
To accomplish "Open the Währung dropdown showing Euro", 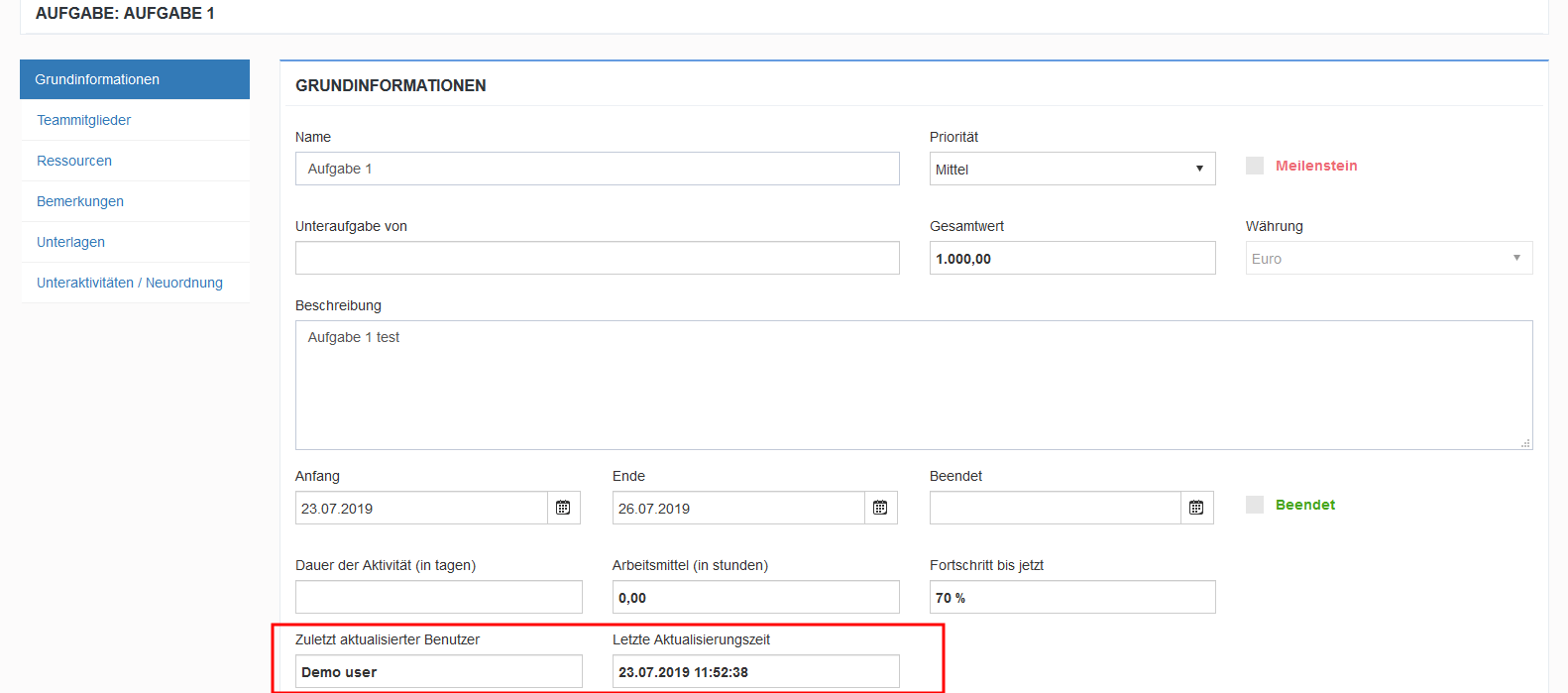I will (1389, 258).
